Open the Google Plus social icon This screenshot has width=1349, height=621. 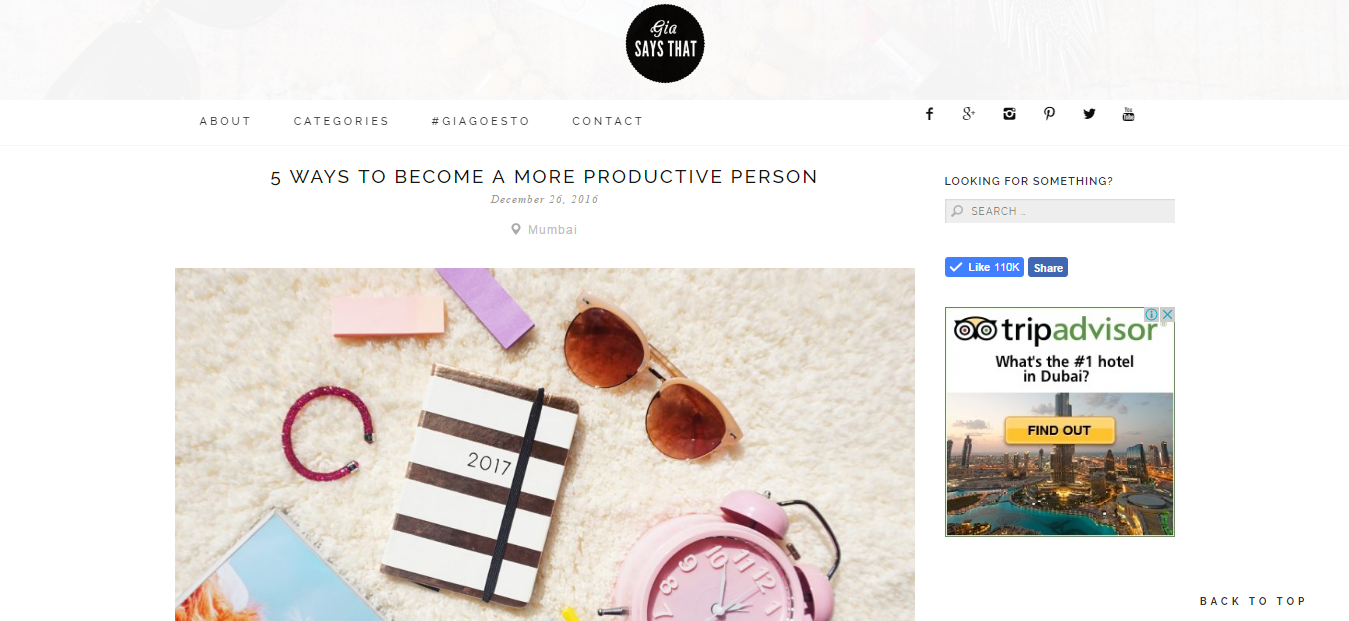pyautogui.click(x=968, y=114)
